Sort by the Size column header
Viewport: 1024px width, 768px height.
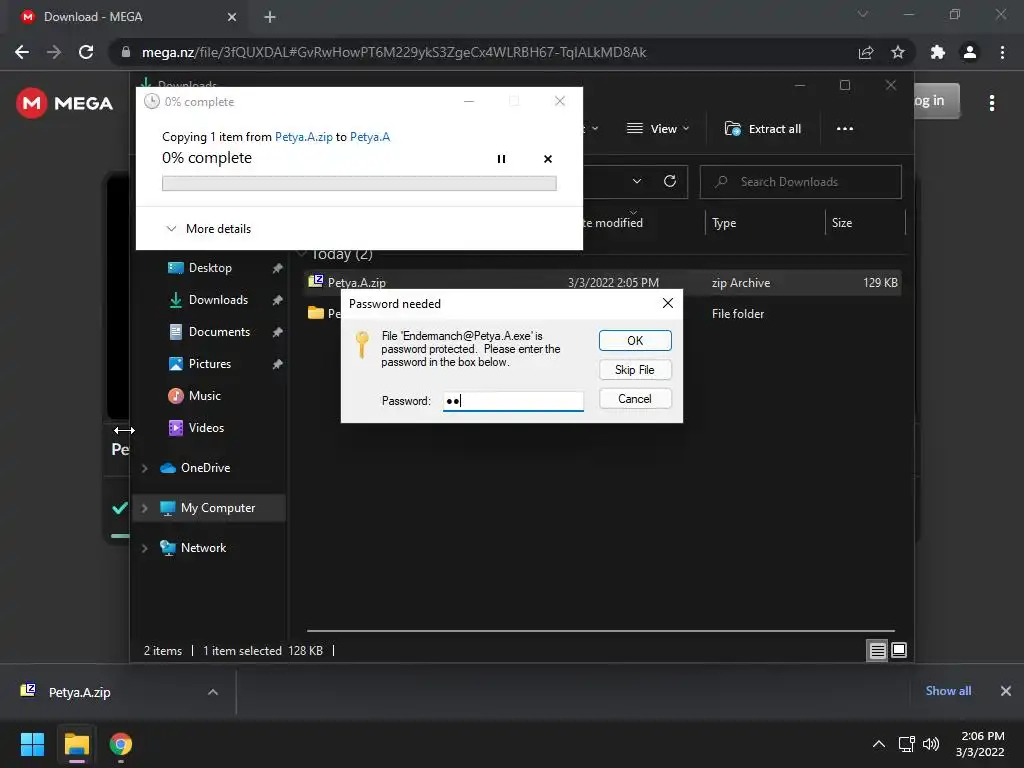[x=842, y=223]
